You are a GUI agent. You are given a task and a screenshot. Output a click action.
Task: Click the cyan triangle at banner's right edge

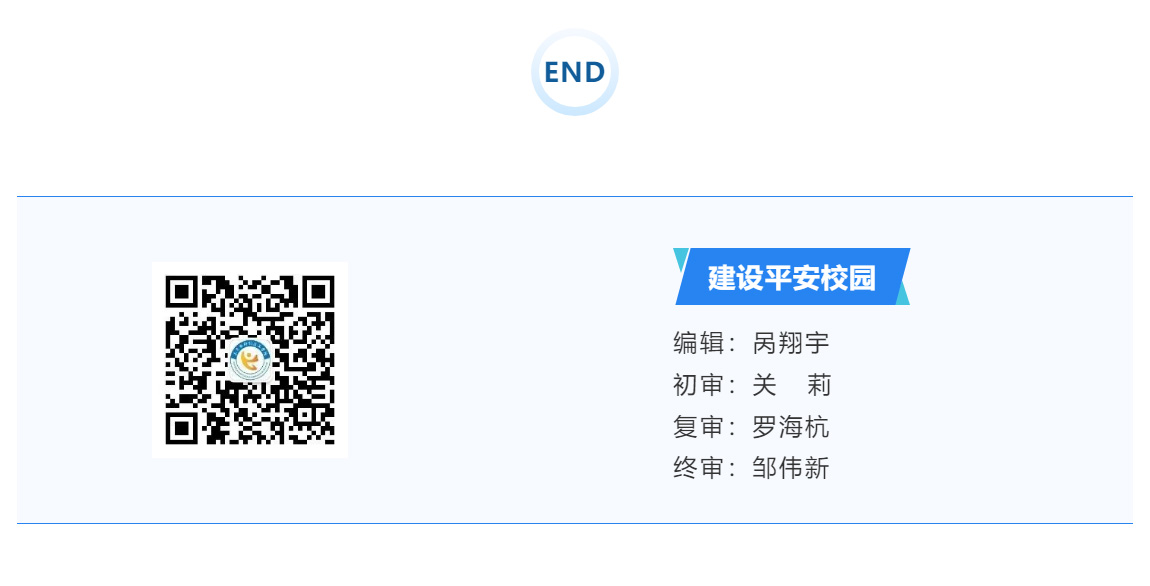tap(903, 294)
